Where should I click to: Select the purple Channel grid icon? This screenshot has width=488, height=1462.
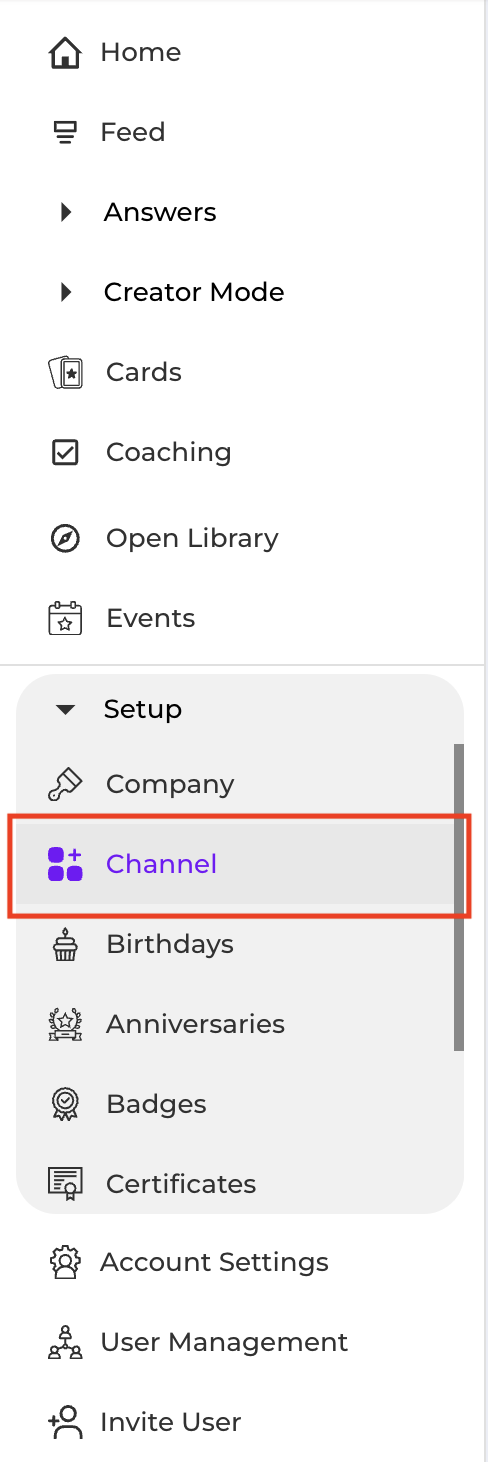point(65,864)
